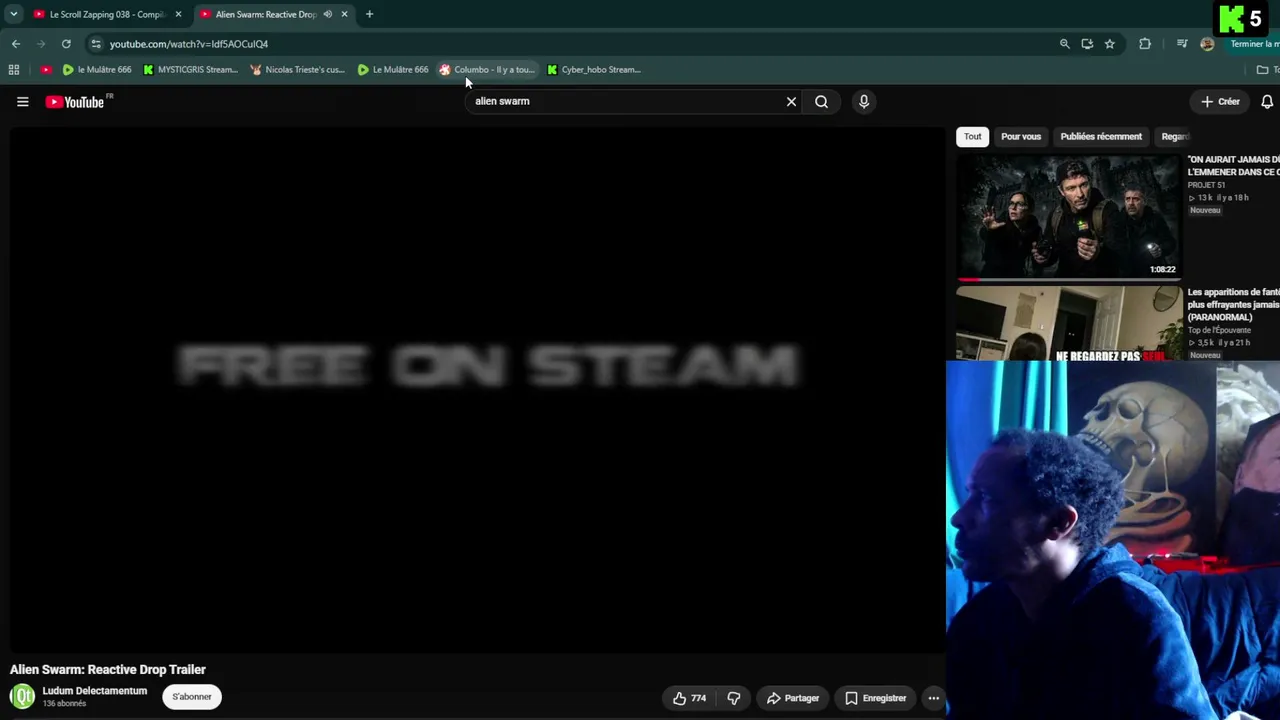The width and height of the screenshot is (1280, 720).
Task: Open the YouTube guide hamburger menu
Action: point(22,101)
